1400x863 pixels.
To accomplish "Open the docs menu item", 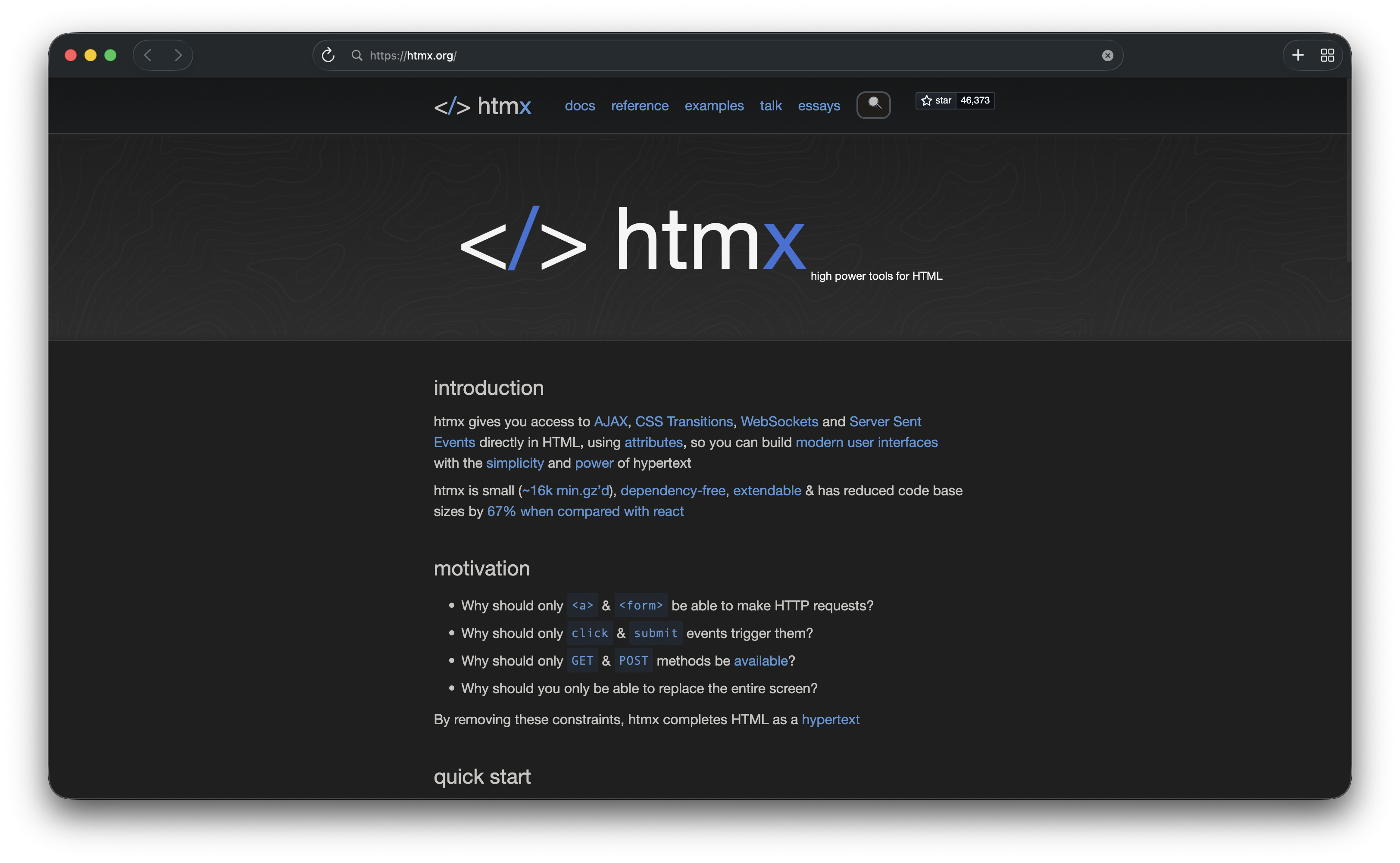I will tap(579, 106).
